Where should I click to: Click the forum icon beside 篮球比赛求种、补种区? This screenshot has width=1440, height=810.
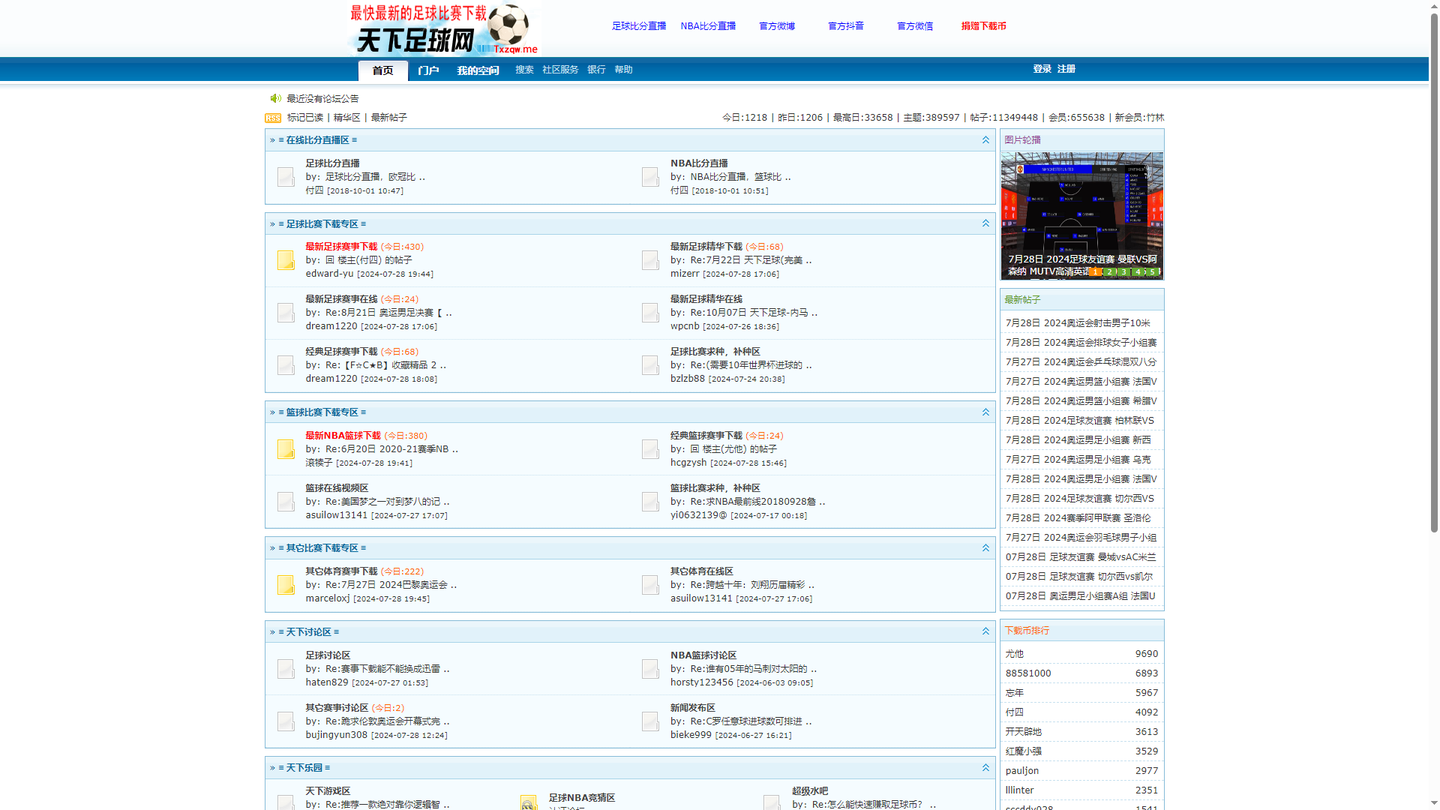coord(651,502)
